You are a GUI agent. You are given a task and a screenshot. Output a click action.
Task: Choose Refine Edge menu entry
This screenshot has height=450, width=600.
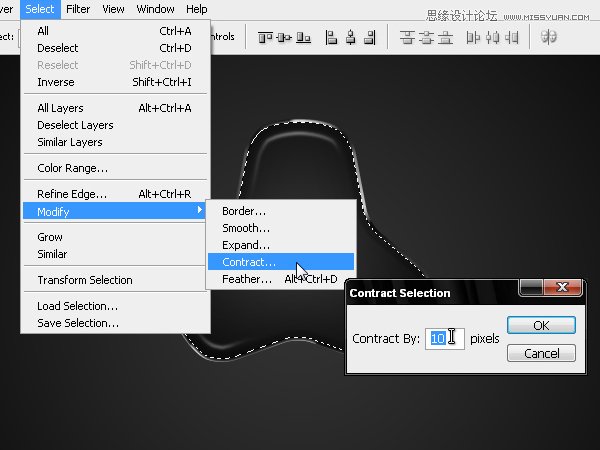coord(115,194)
